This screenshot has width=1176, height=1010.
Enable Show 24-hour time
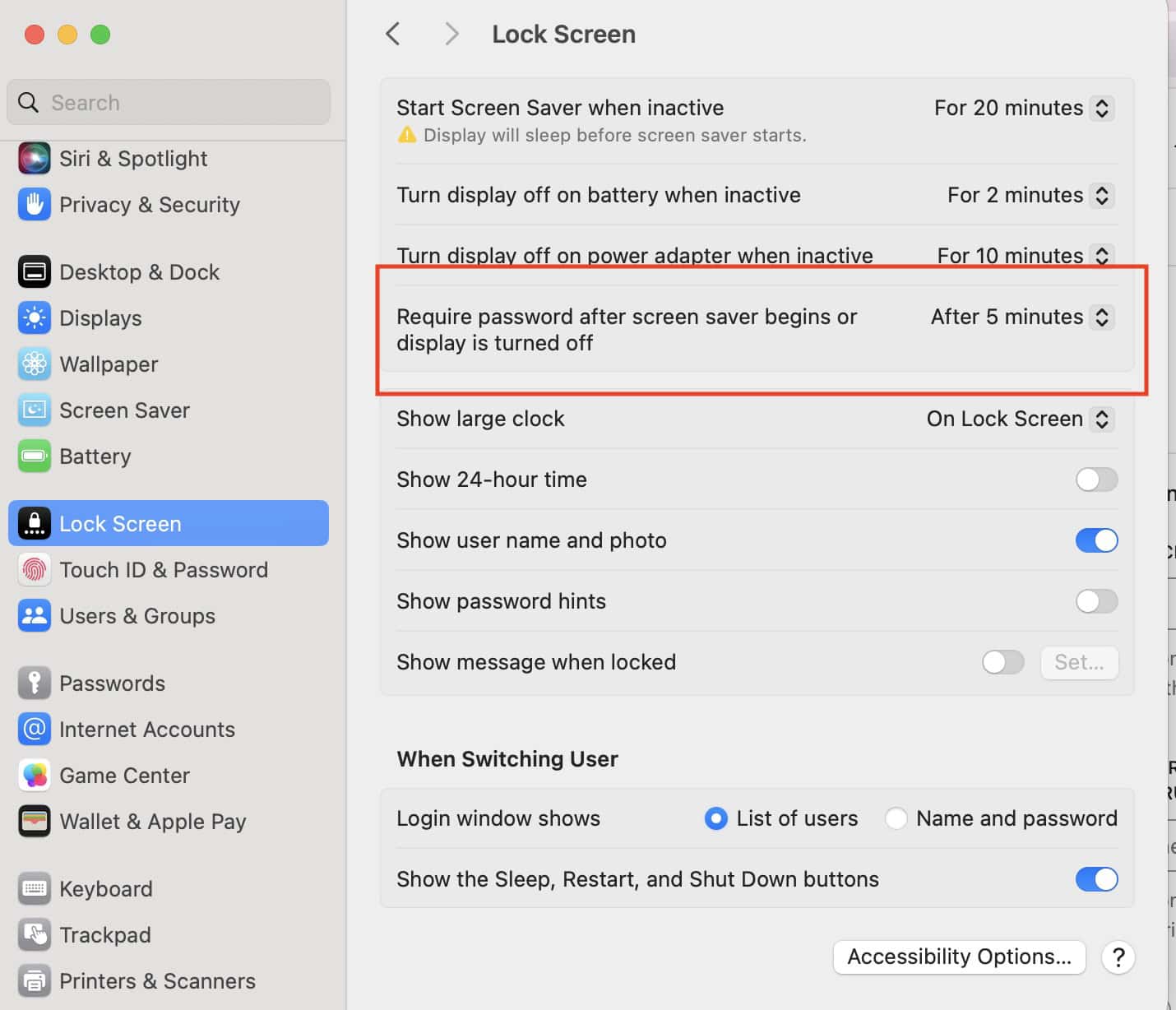(x=1096, y=480)
